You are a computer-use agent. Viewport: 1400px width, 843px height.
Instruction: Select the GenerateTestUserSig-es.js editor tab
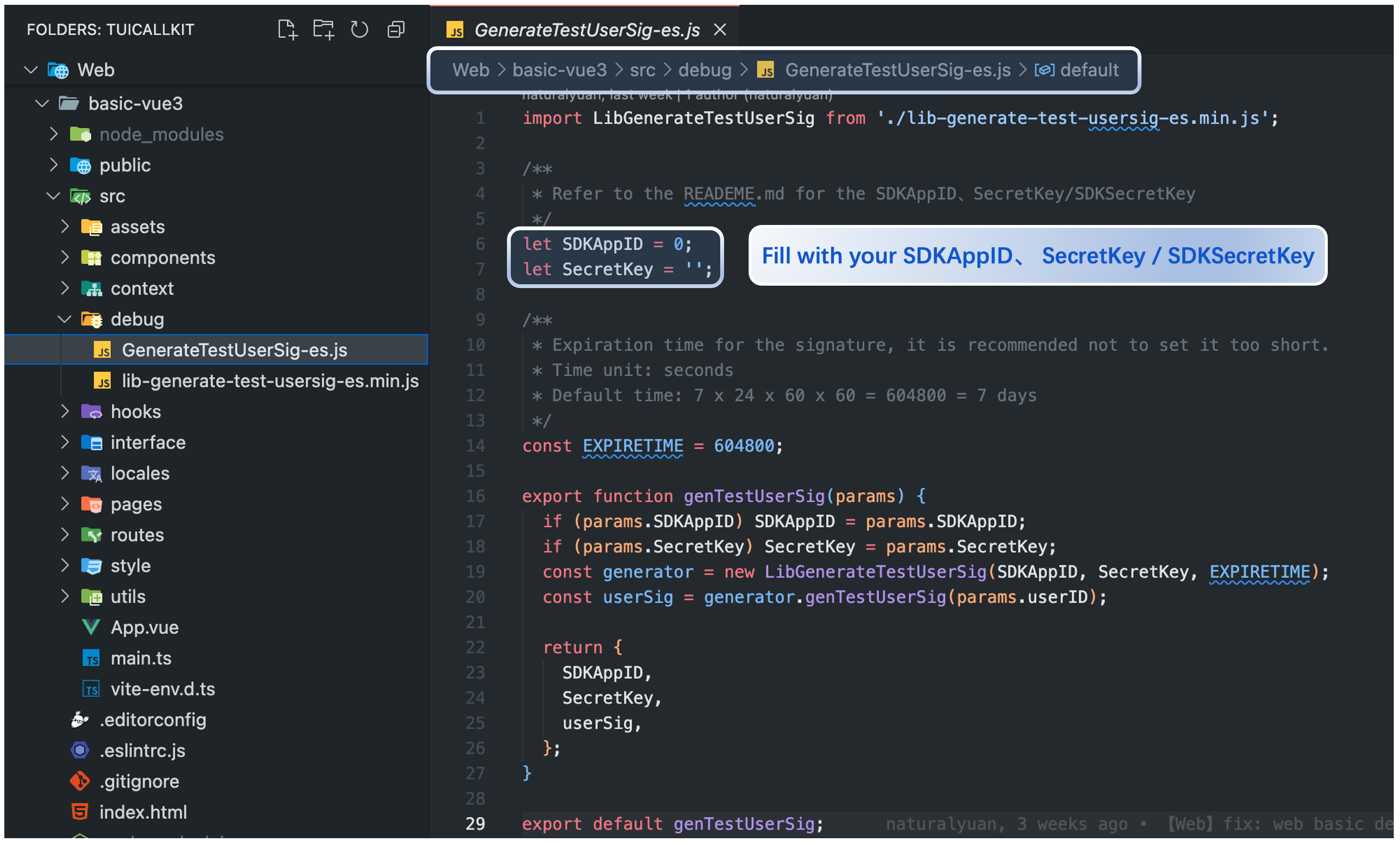click(586, 29)
